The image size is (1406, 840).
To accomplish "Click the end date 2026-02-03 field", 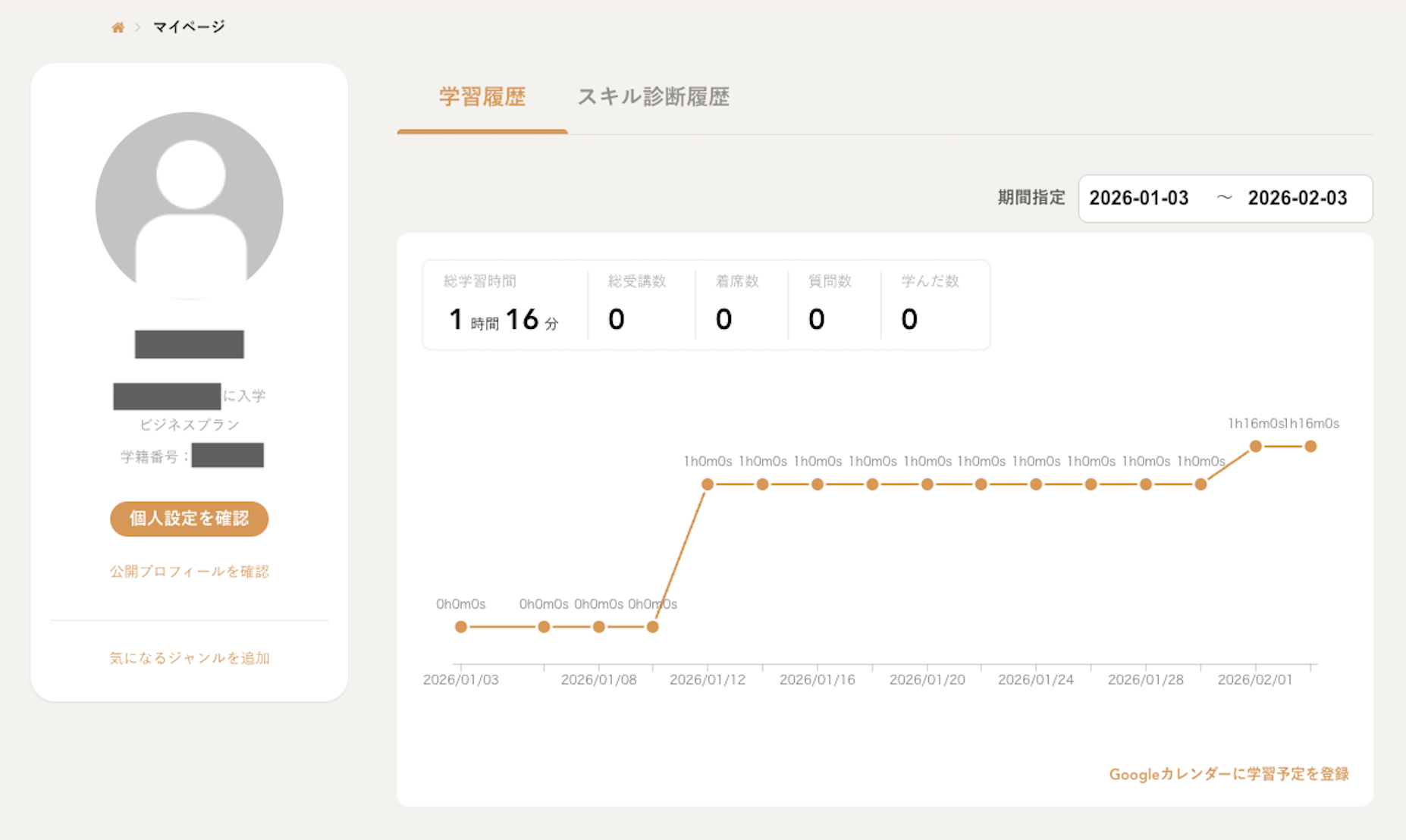I will (1298, 199).
